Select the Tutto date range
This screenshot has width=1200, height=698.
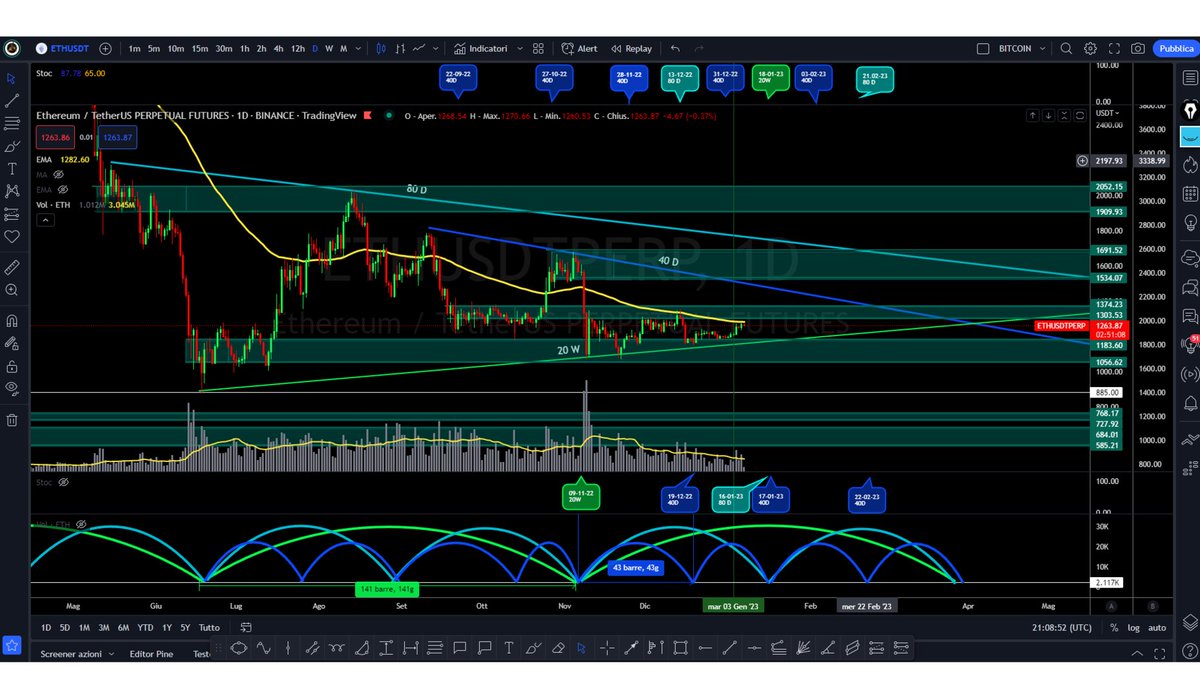click(209, 628)
